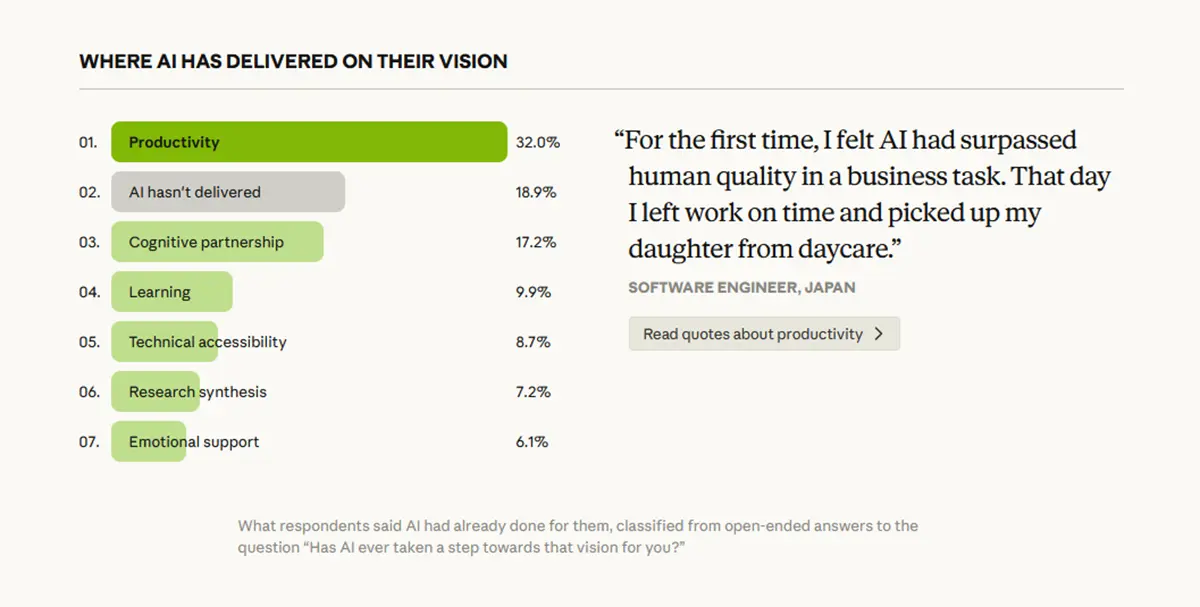Click the rank number 01. label
Screen dimensions: 1200x607
(88, 142)
